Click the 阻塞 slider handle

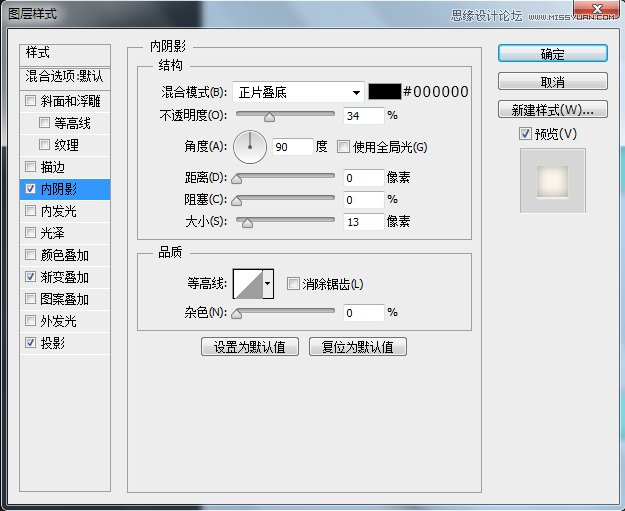(x=237, y=201)
